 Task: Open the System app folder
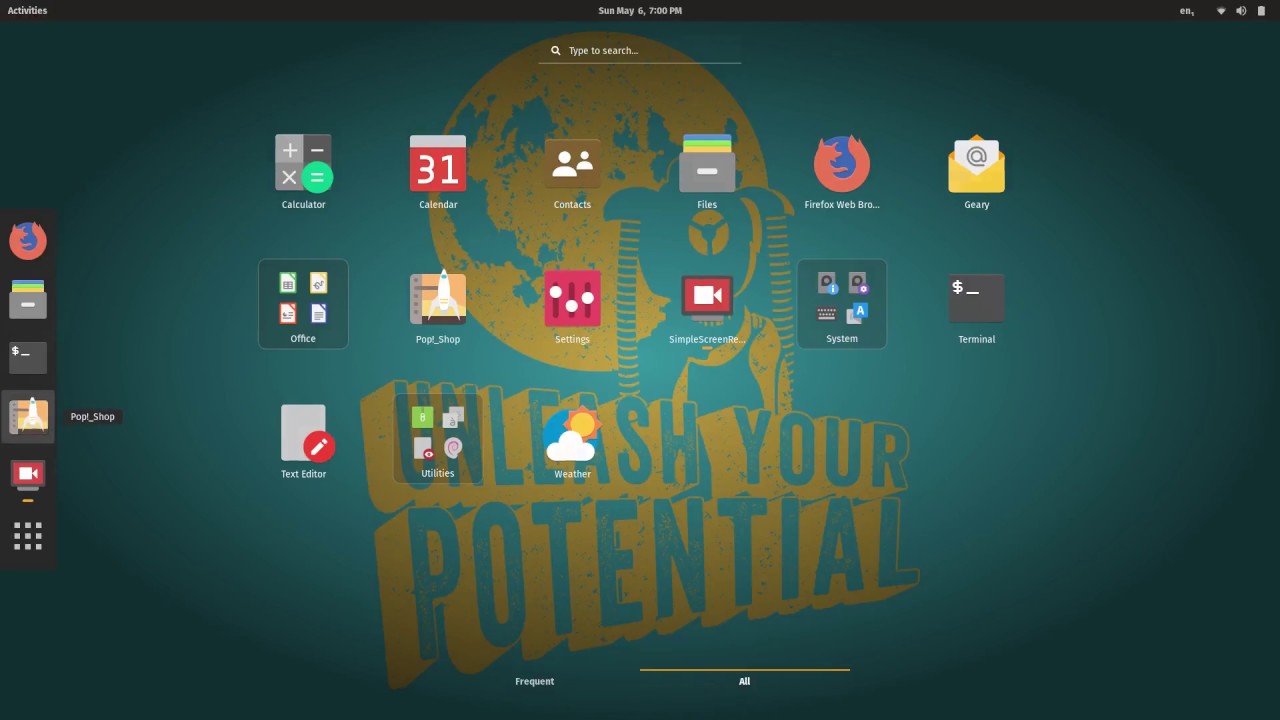pyautogui.click(x=842, y=304)
